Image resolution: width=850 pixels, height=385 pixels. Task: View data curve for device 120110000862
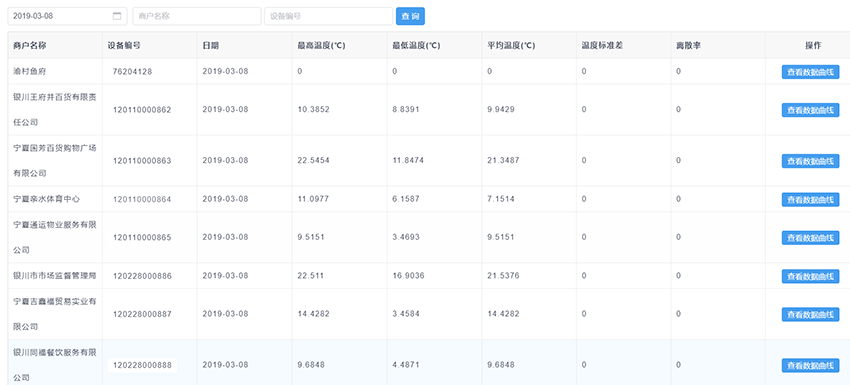(x=810, y=110)
